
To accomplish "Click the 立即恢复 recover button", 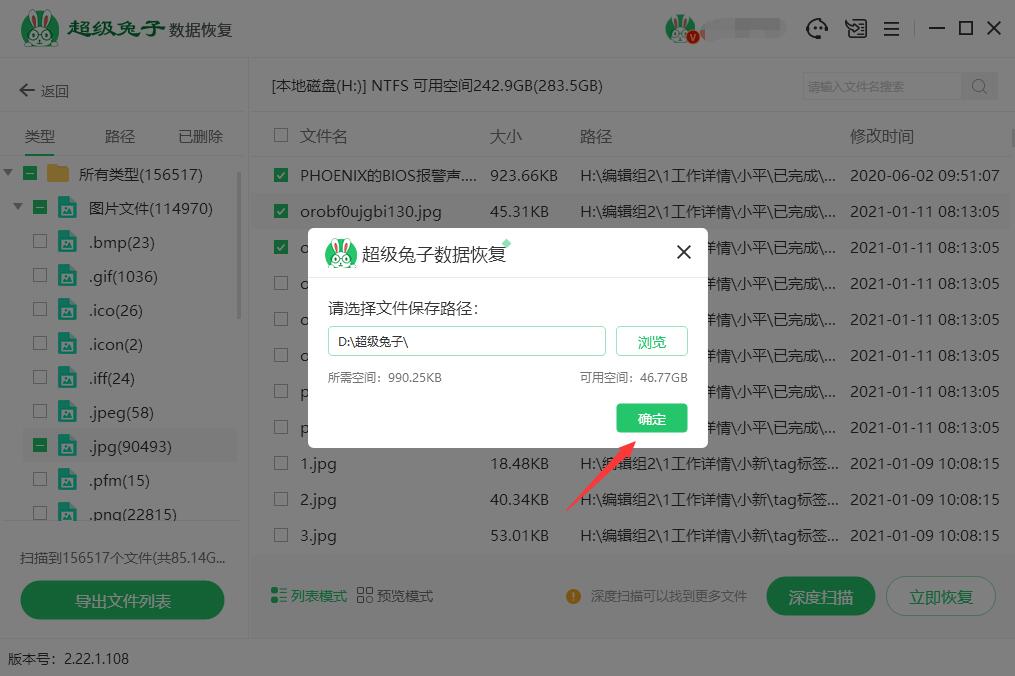I will point(940,596).
